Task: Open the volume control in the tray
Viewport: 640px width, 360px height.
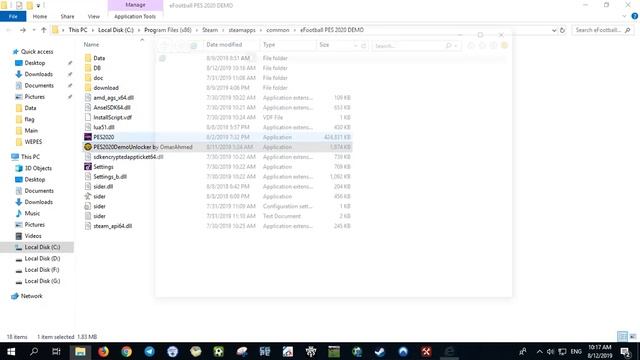Action: (550, 351)
